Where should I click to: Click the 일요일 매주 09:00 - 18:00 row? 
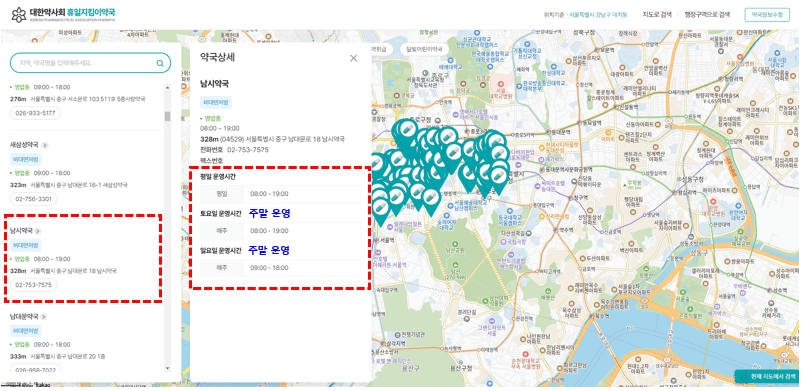point(281,267)
